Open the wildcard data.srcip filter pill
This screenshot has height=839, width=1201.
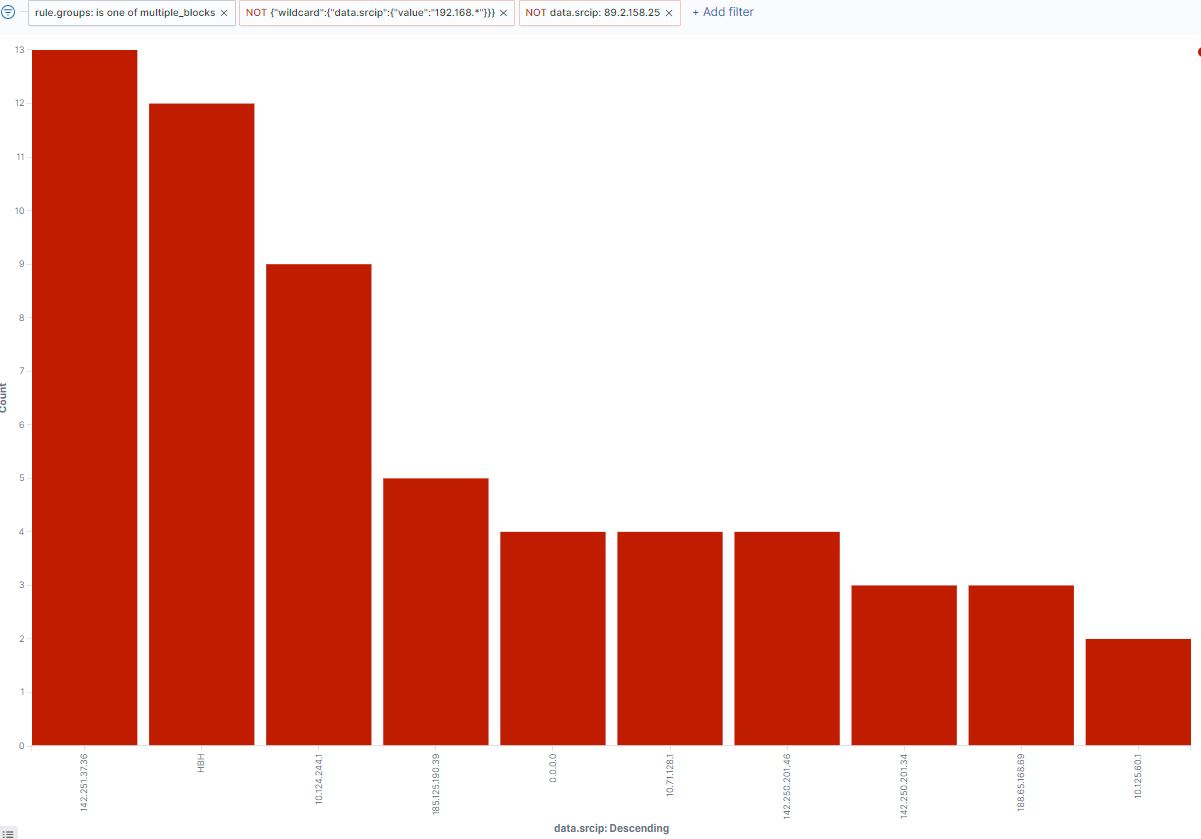pos(370,13)
